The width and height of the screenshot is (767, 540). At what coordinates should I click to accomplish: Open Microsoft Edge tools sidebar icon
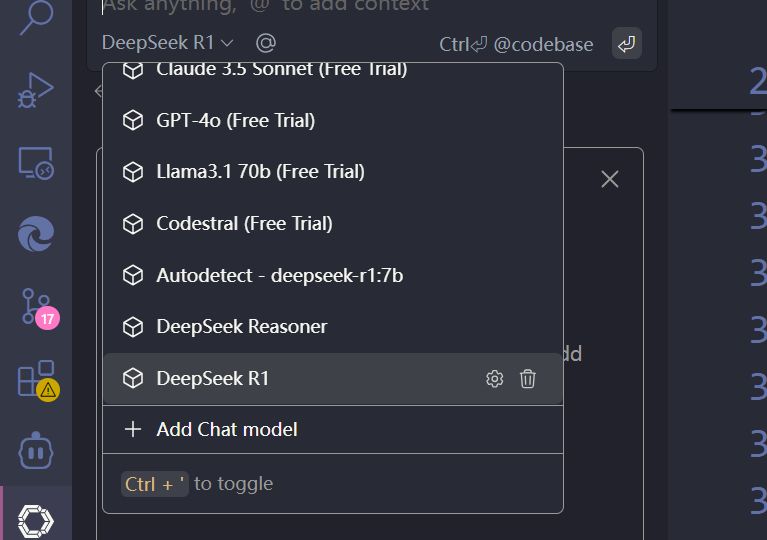pos(36,235)
